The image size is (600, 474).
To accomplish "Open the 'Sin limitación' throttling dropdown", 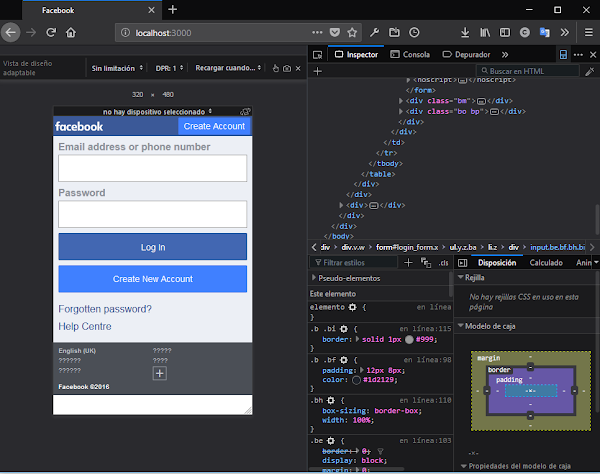I will click(117, 68).
